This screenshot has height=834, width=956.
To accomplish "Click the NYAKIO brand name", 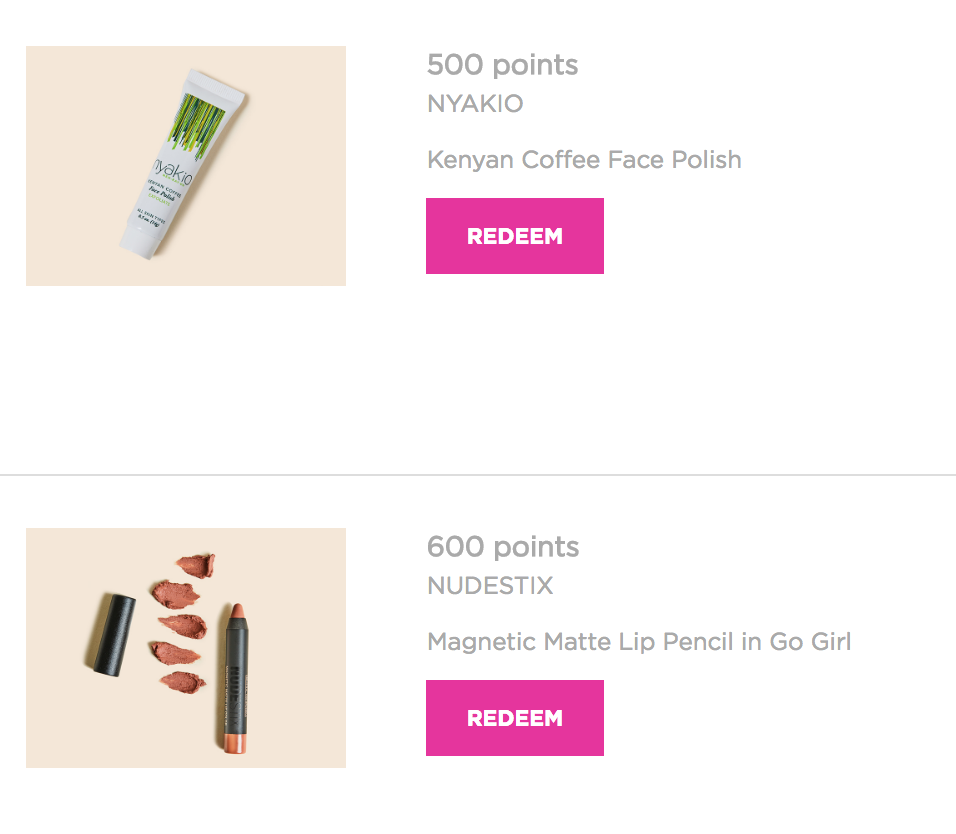I will pos(475,104).
